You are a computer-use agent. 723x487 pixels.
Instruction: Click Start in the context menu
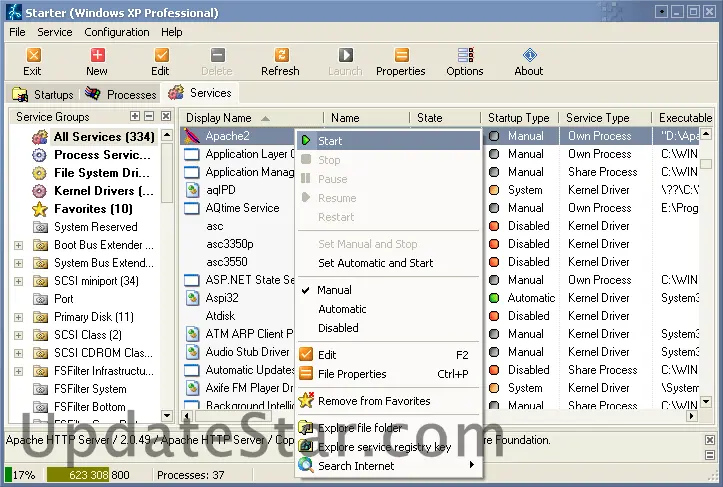coord(330,141)
